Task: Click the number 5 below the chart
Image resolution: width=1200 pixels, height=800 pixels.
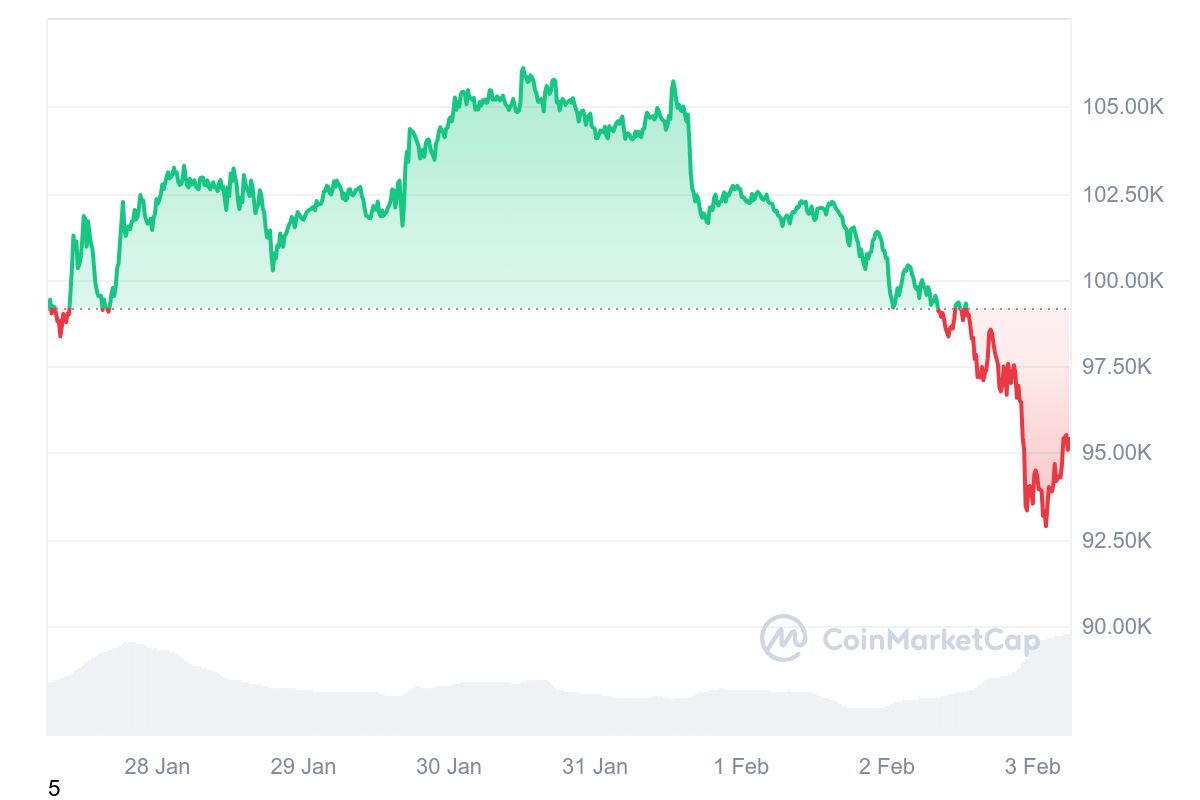Action: click(54, 789)
